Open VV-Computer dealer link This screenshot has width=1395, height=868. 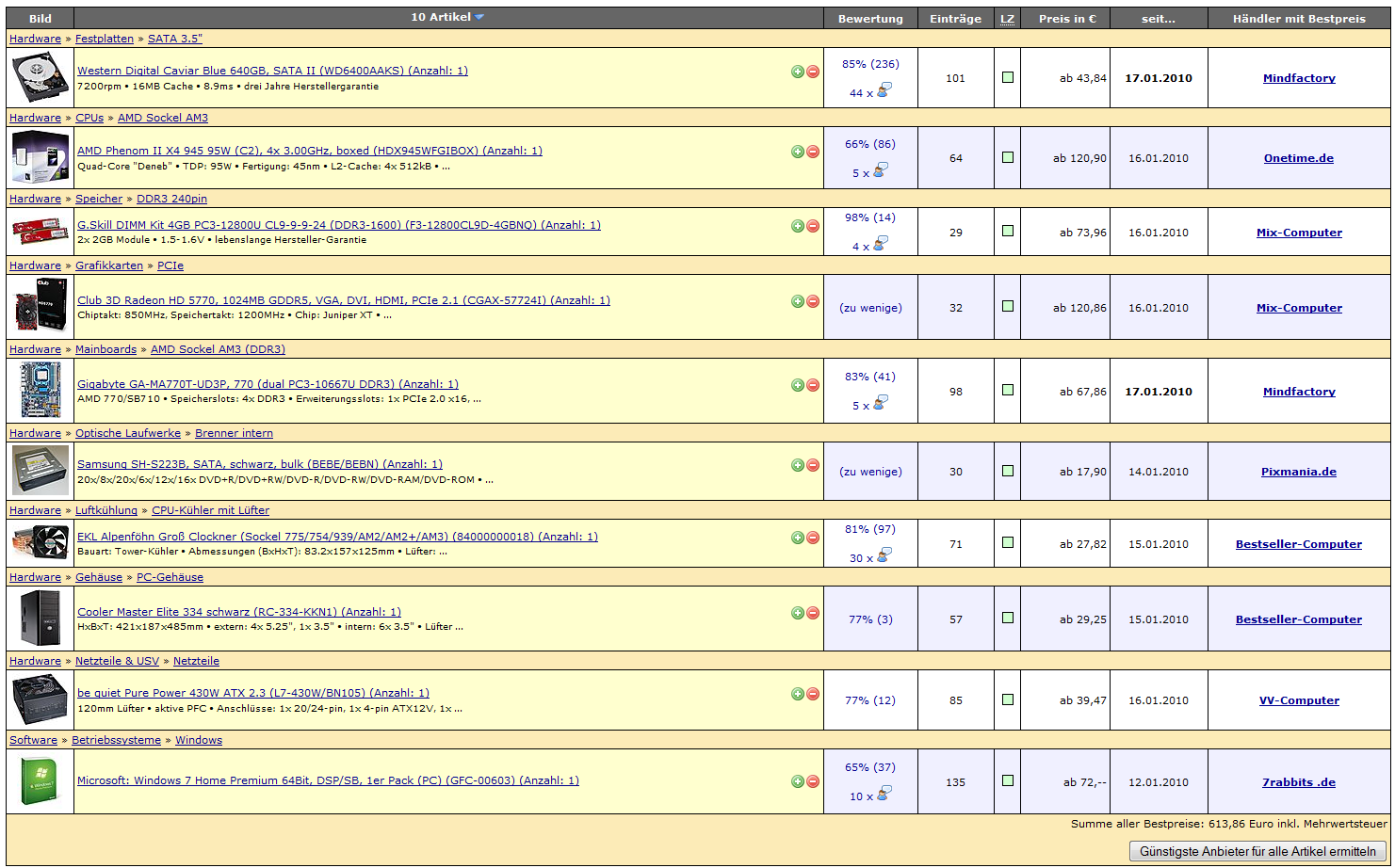pos(1299,700)
